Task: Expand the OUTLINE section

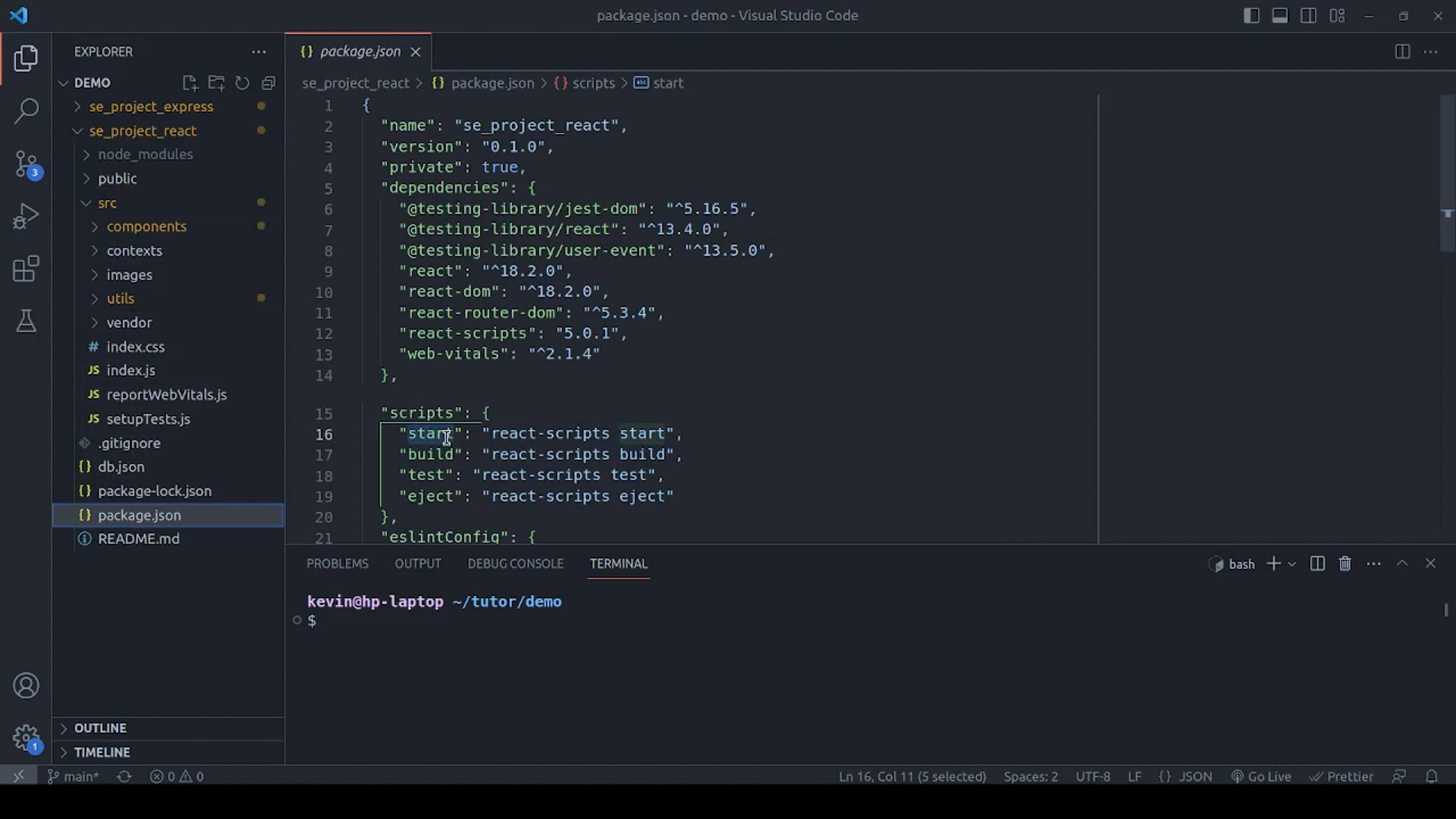Action: (100, 728)
